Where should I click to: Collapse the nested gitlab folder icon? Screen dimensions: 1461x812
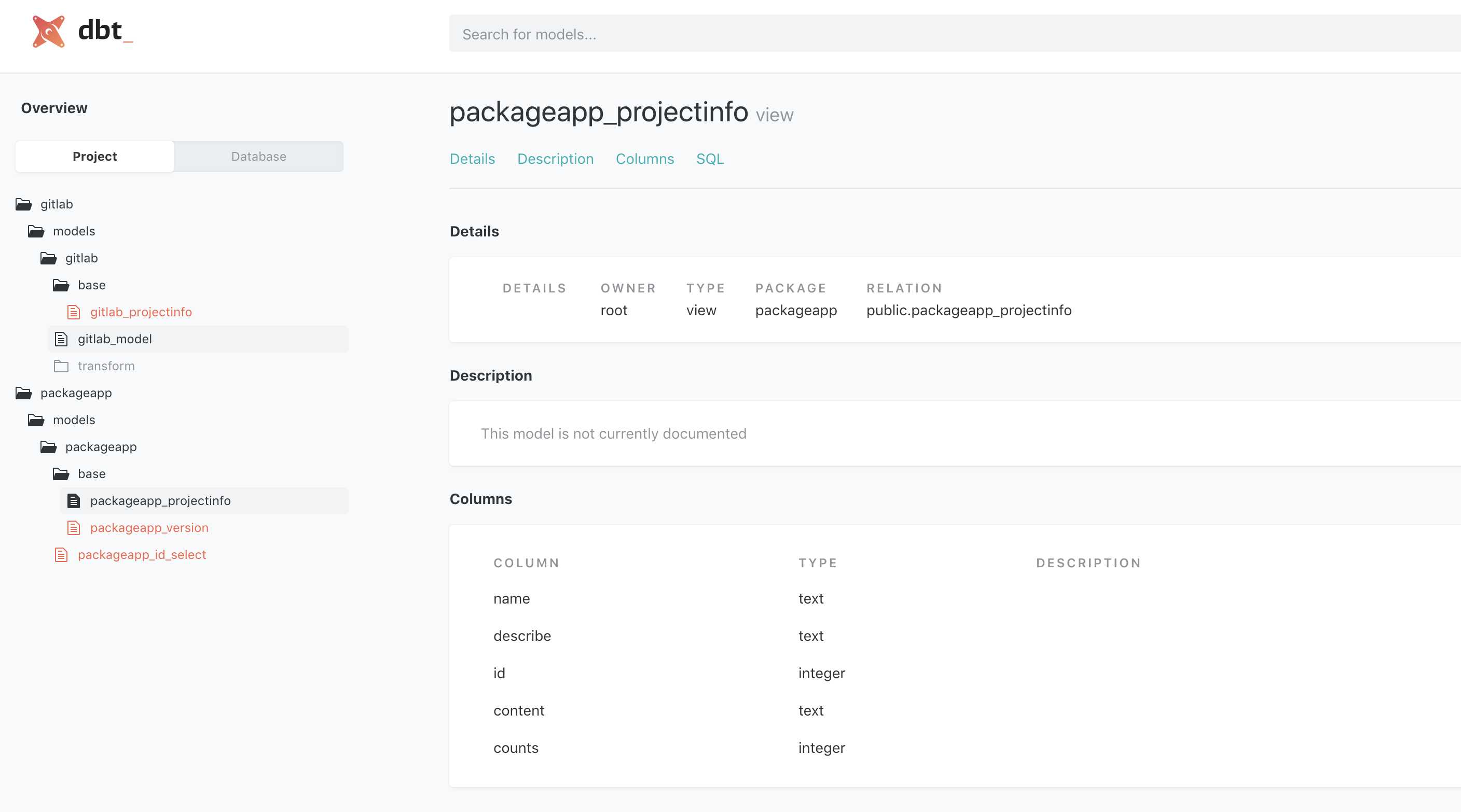tap(48, 258)
